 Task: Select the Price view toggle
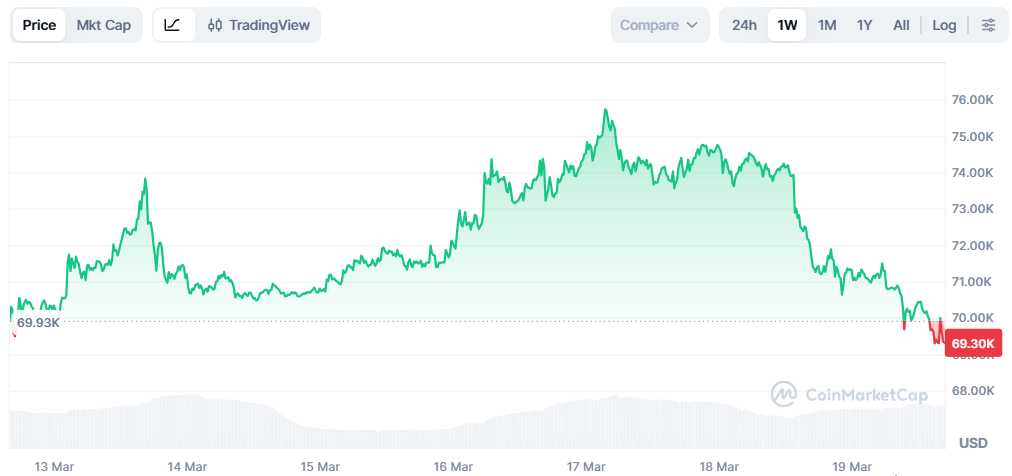39,25
